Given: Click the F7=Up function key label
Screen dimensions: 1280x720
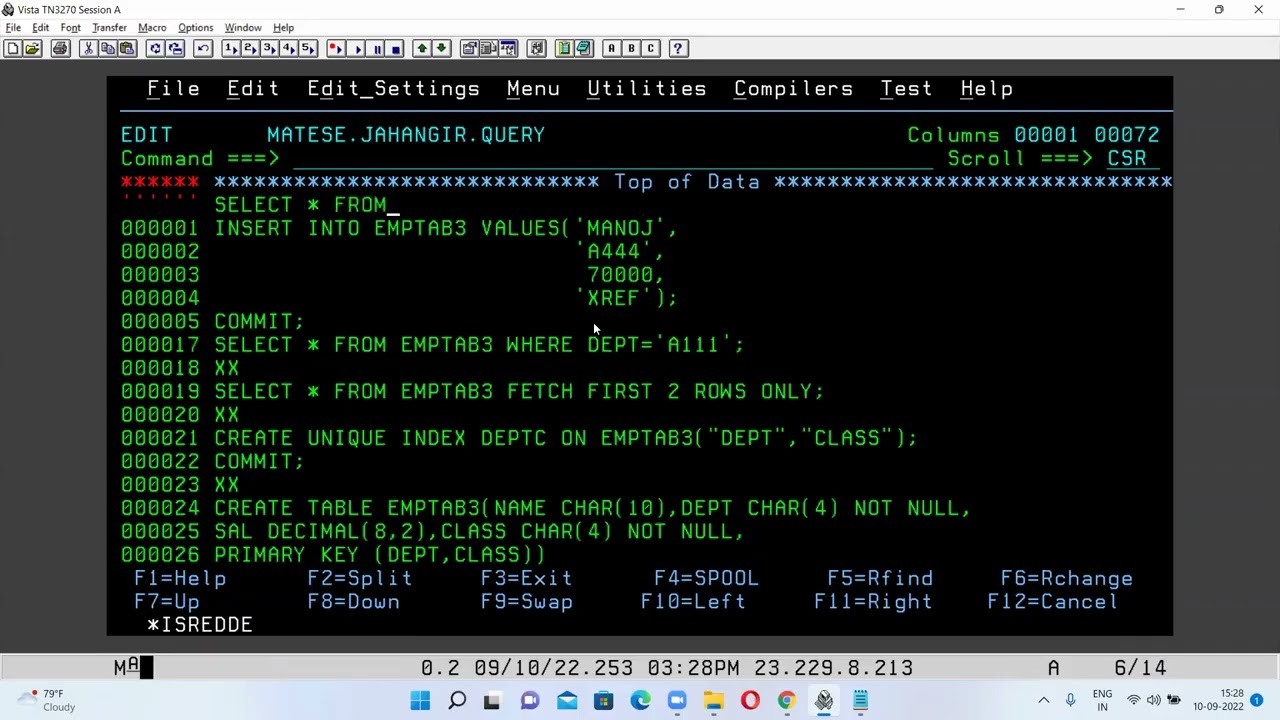Looking at the screenshot, I should (x=167, y=602).
